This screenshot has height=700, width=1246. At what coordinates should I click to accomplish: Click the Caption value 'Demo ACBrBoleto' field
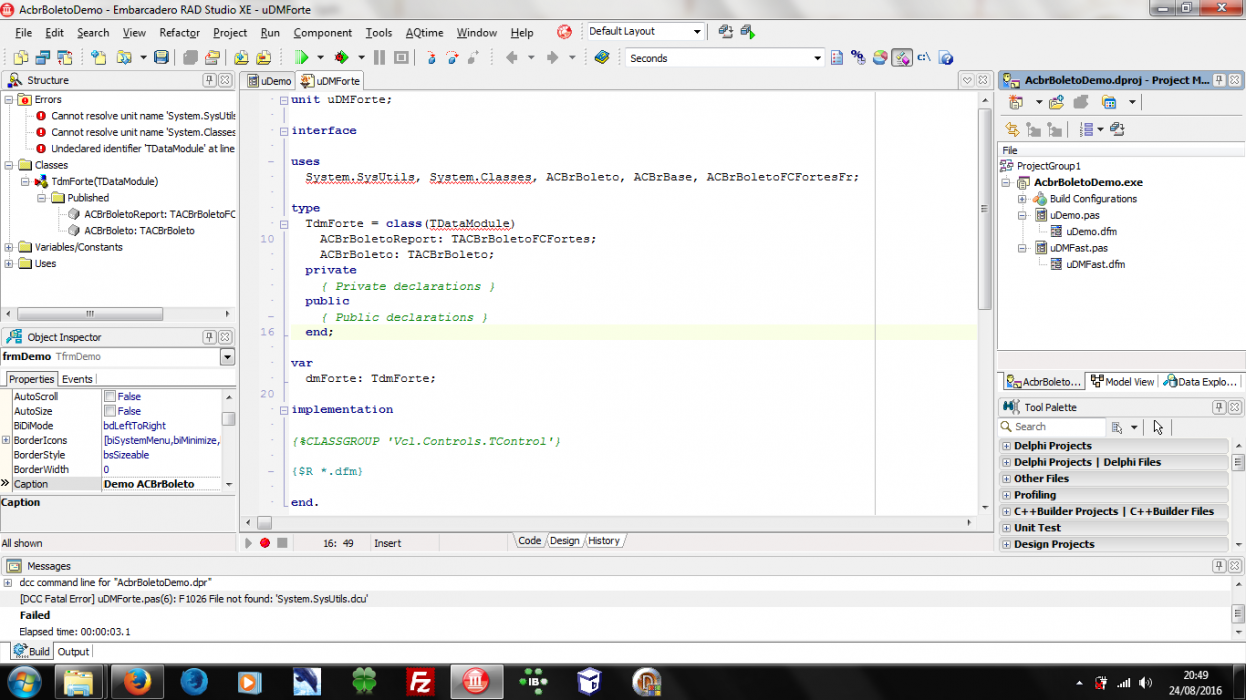(161, 484)
